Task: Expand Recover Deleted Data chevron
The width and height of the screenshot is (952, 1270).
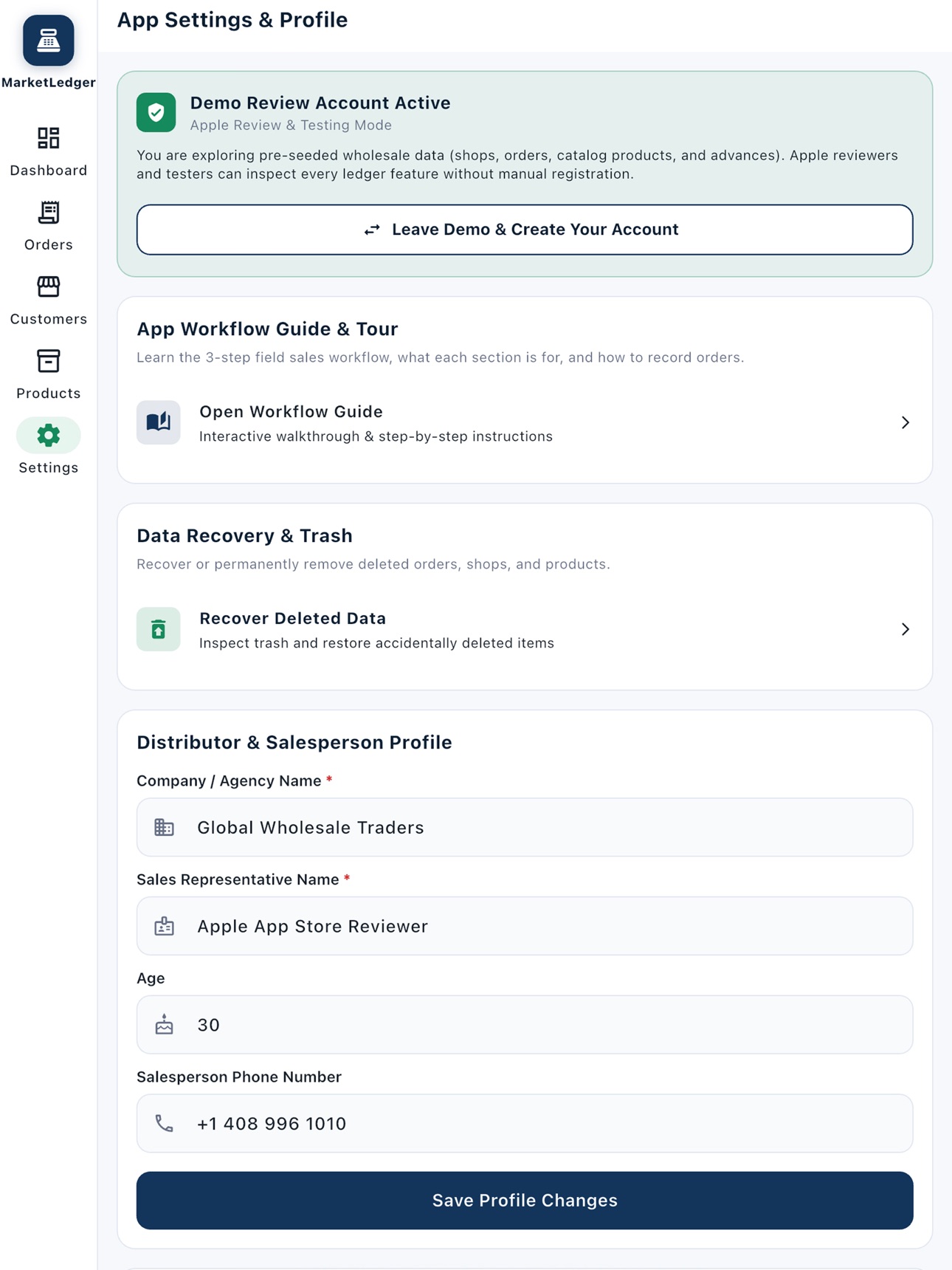Action: pyautogui.click(x=906, y=629)
